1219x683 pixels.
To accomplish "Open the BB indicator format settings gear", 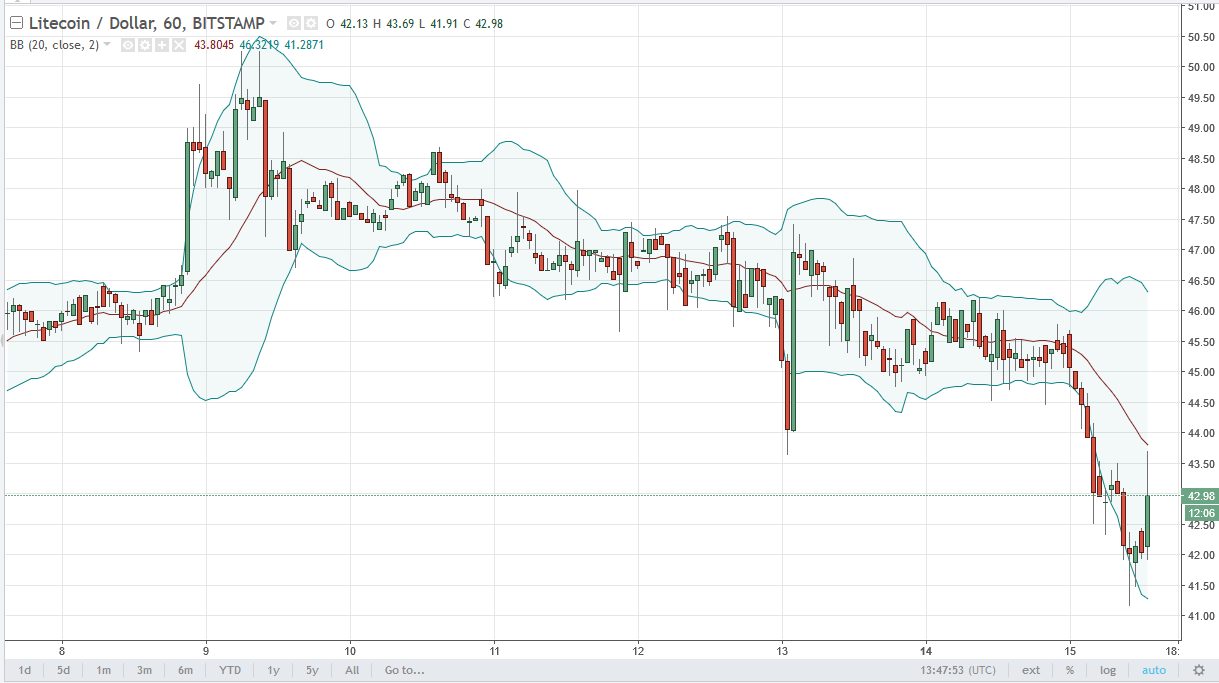I will pos(144,45).
